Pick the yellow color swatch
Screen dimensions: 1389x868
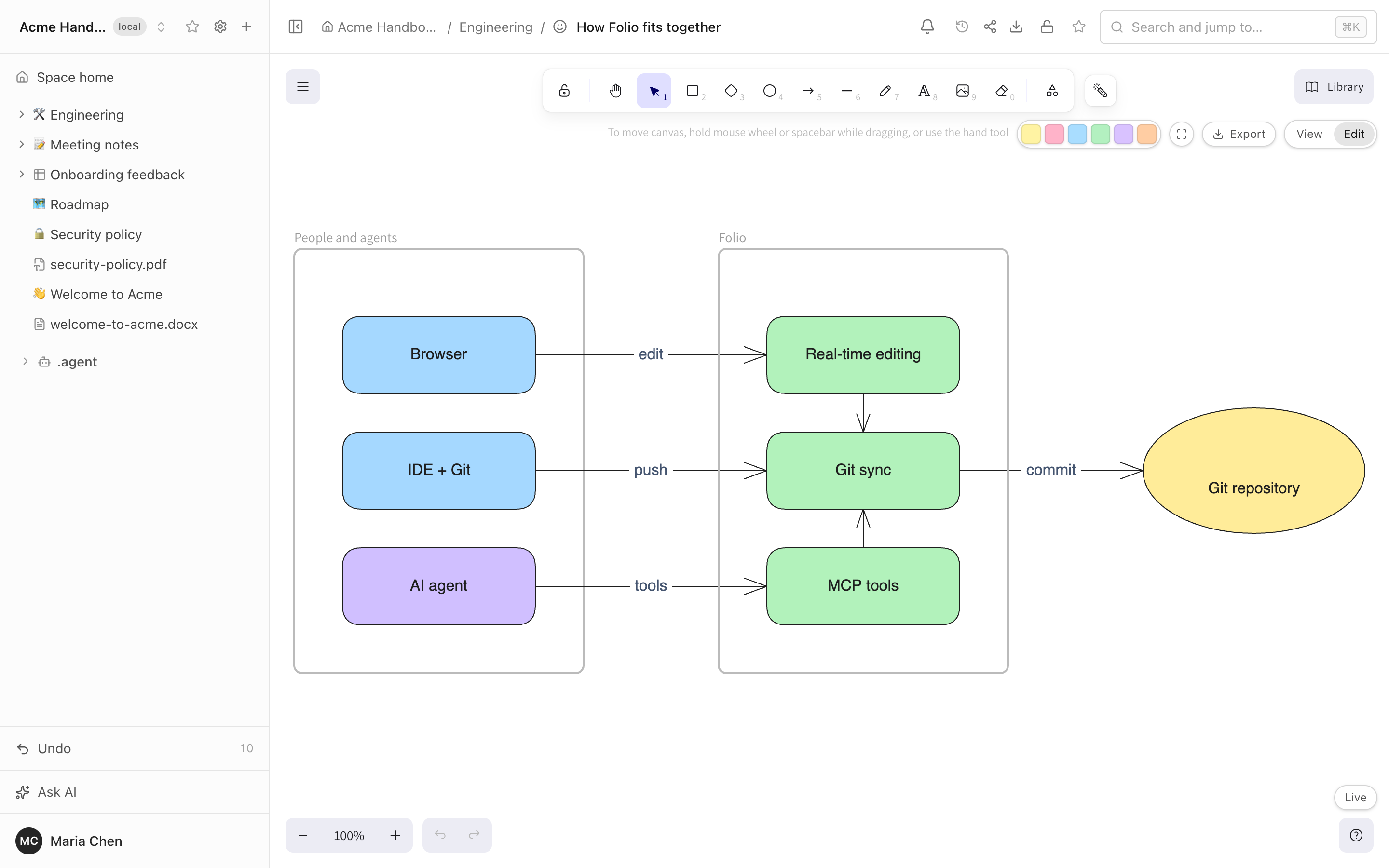pyautogui.click(x=1031, y=134)
